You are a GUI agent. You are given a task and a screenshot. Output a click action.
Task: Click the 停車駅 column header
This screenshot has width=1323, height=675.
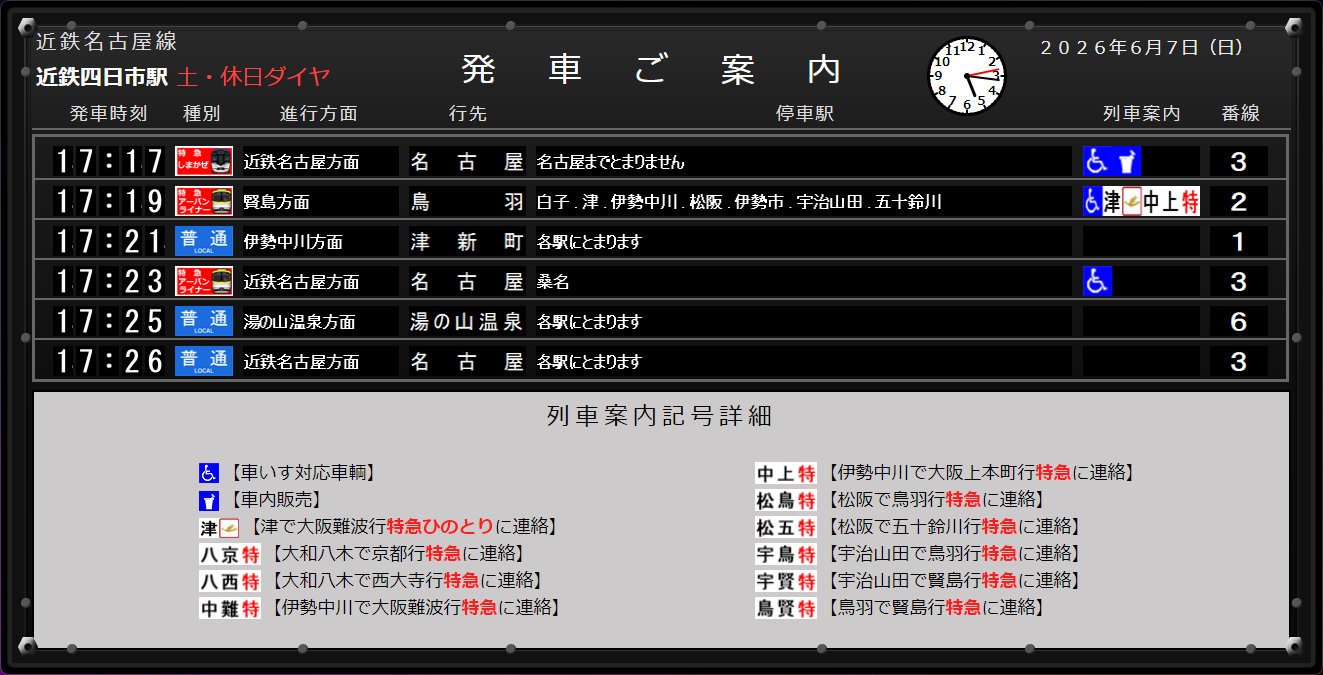(805, 114)
